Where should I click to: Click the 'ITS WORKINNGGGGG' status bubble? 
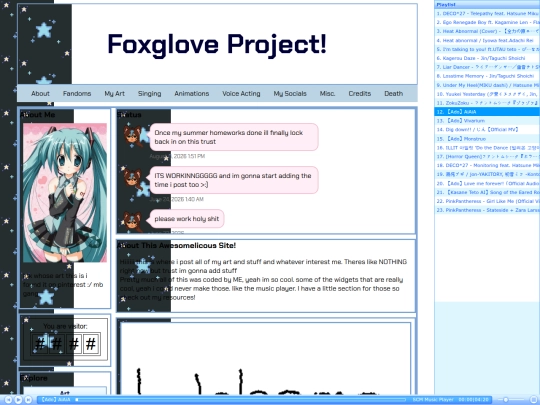234,180
